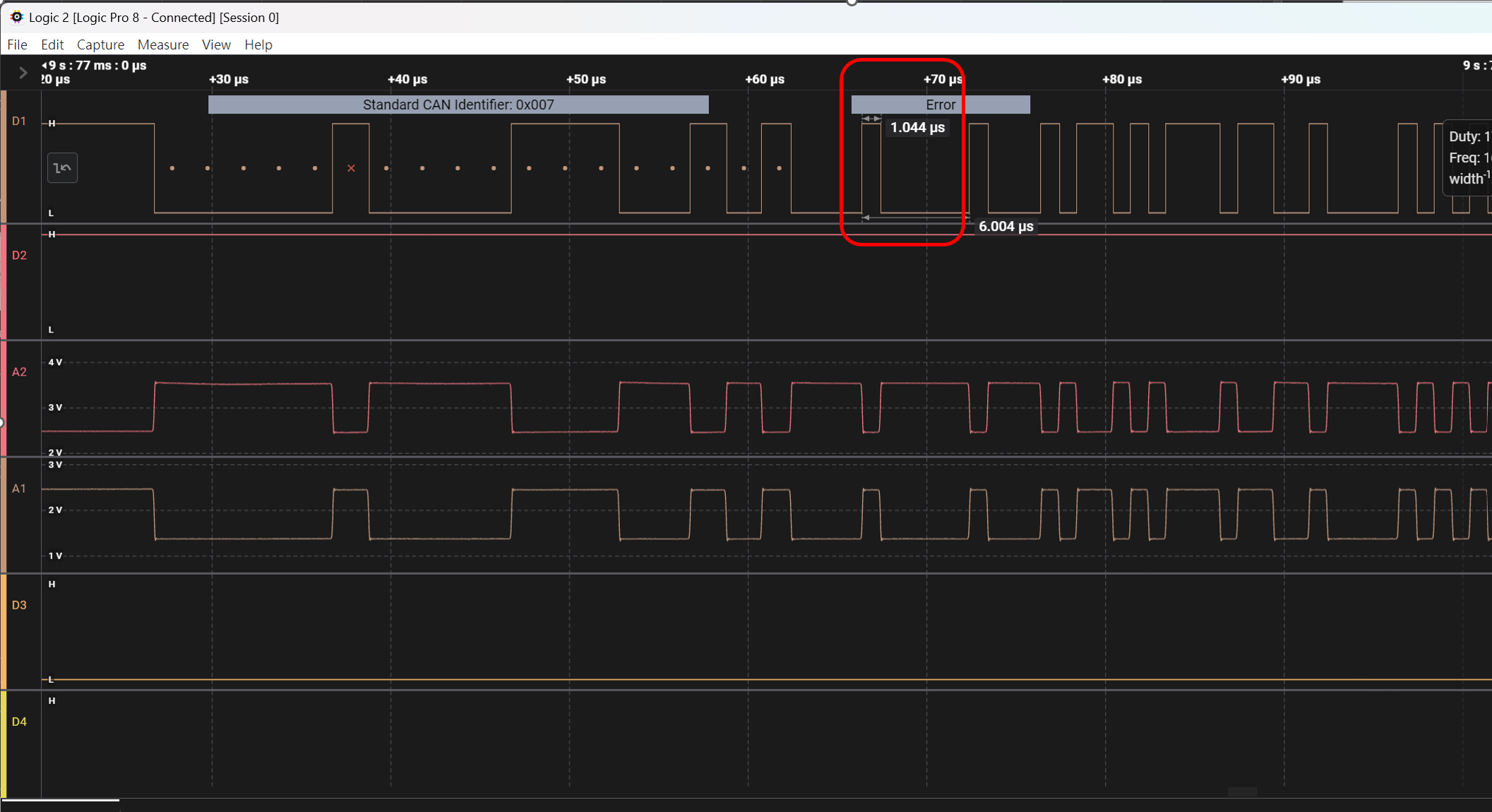Open the Help menu
This screenshot has height=812, width=1492.
pyautogui.click(x=258, y=44)
